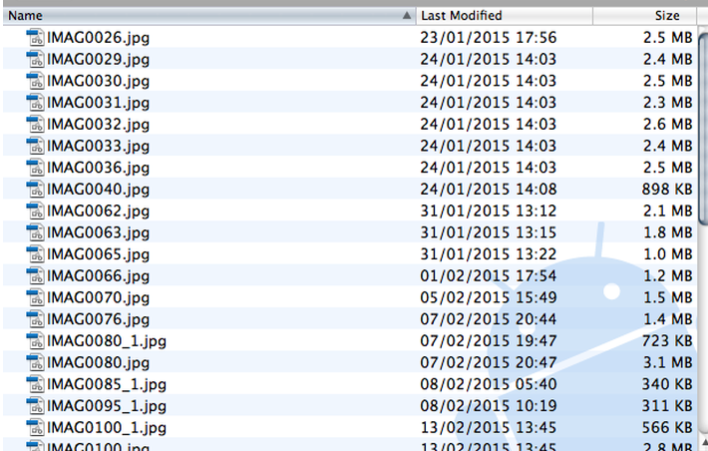
Task: Click the file name IMAG0026.jpg
Action: [x=98, y=38]
